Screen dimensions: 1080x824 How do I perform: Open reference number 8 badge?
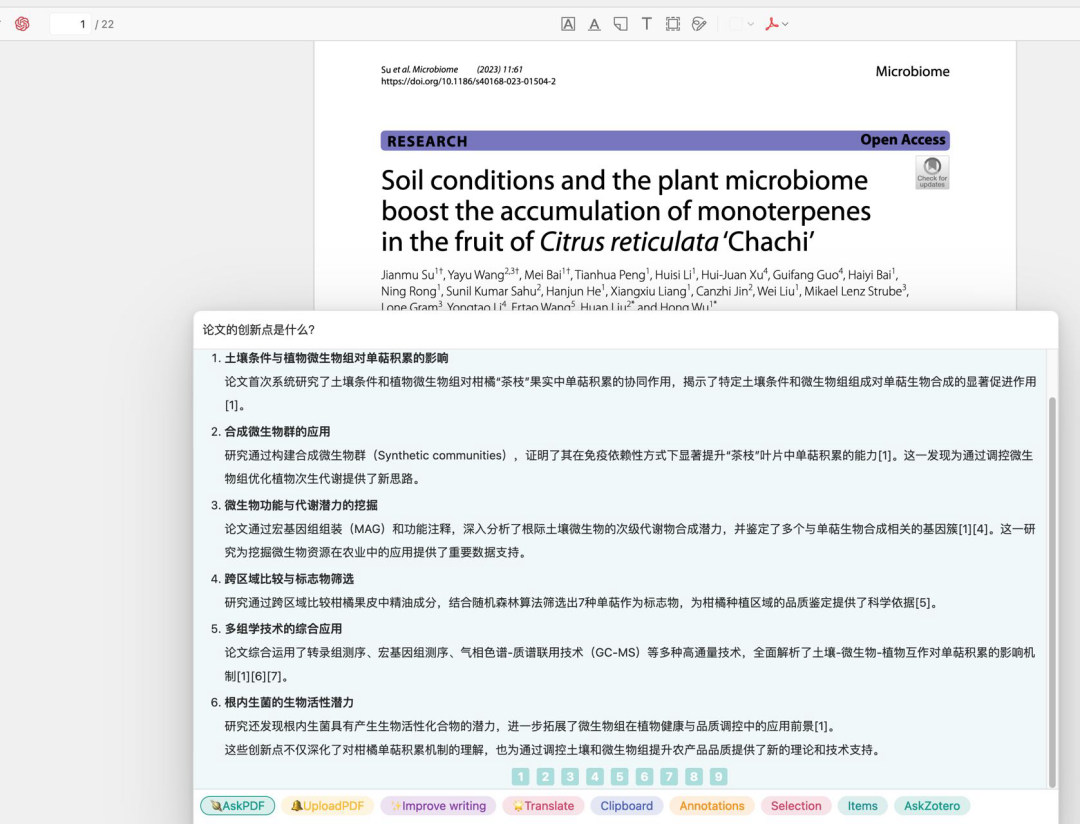pos(694,776)
